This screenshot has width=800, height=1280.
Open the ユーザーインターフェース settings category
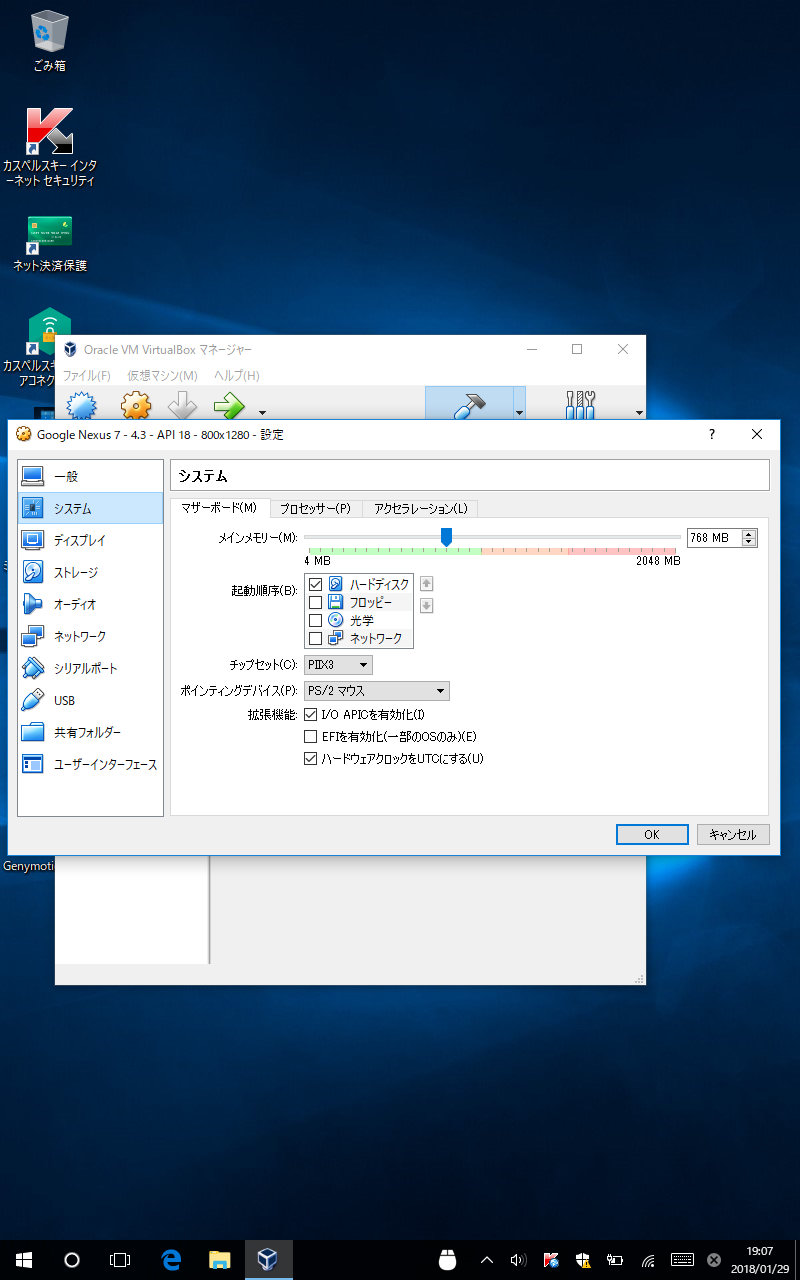click(x=91, y=764)
